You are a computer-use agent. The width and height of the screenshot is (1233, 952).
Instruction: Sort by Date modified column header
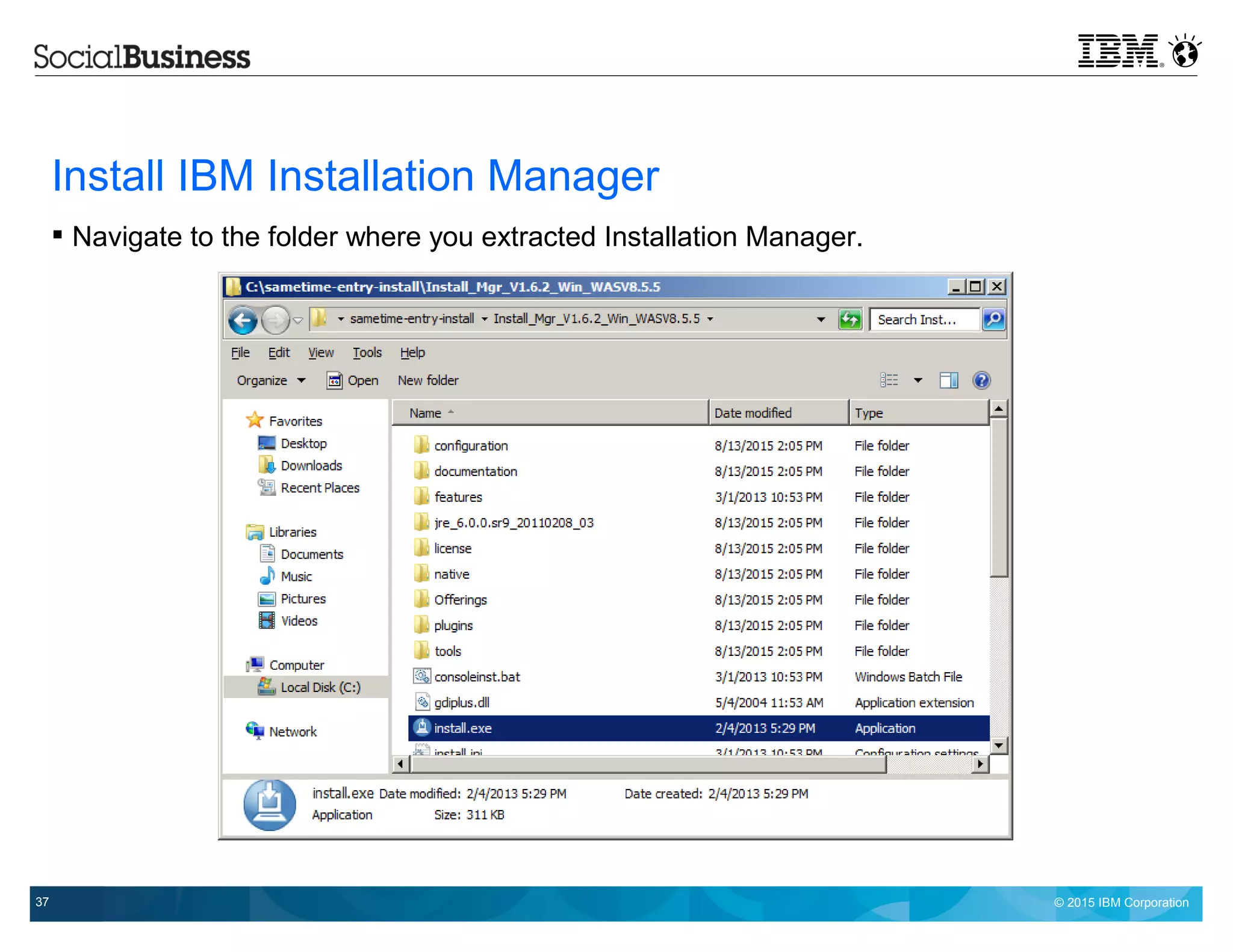(x=779, y=413)
